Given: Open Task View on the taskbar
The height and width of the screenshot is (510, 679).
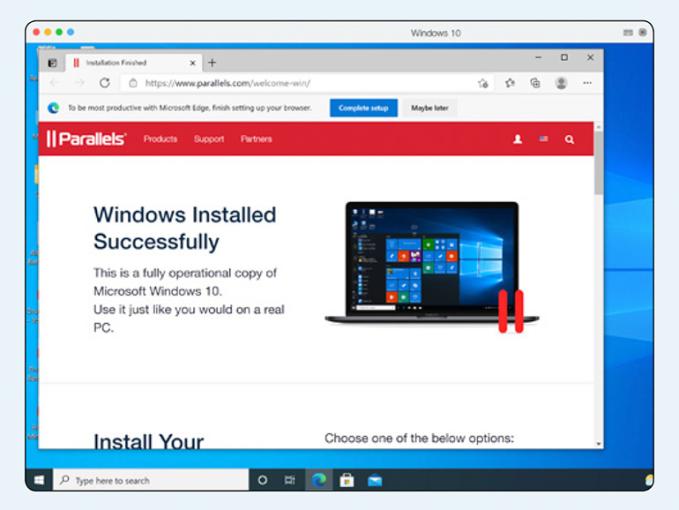Looking at the screenshot, I should [x=290, y=480].
